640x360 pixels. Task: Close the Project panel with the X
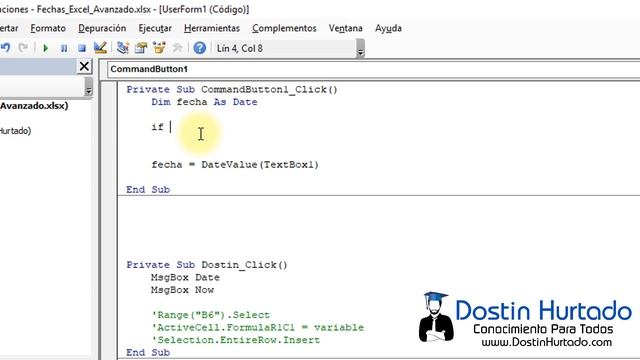(x=84, y=66)
